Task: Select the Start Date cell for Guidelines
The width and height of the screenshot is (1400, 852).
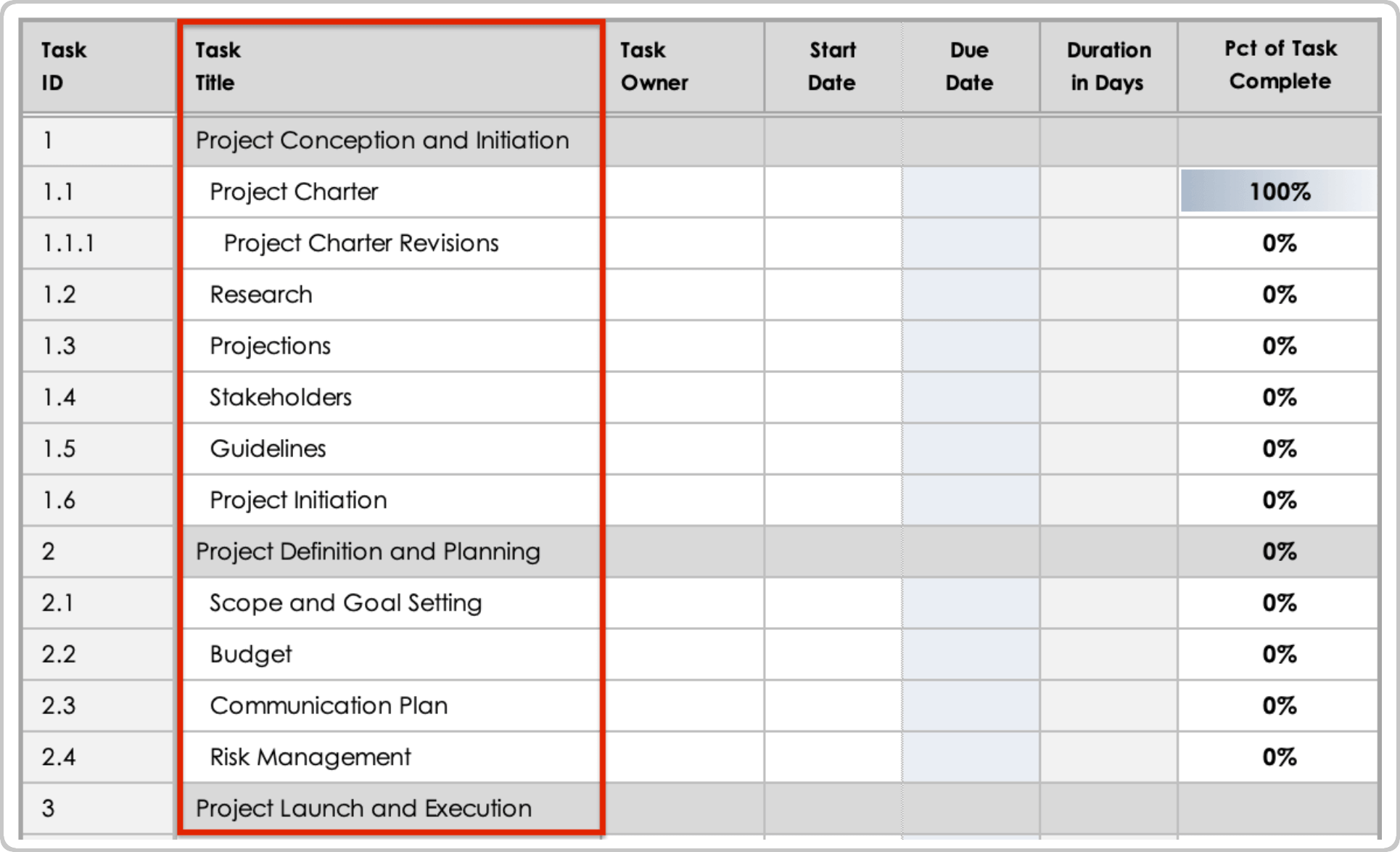Action: click(x=832, y=448)
